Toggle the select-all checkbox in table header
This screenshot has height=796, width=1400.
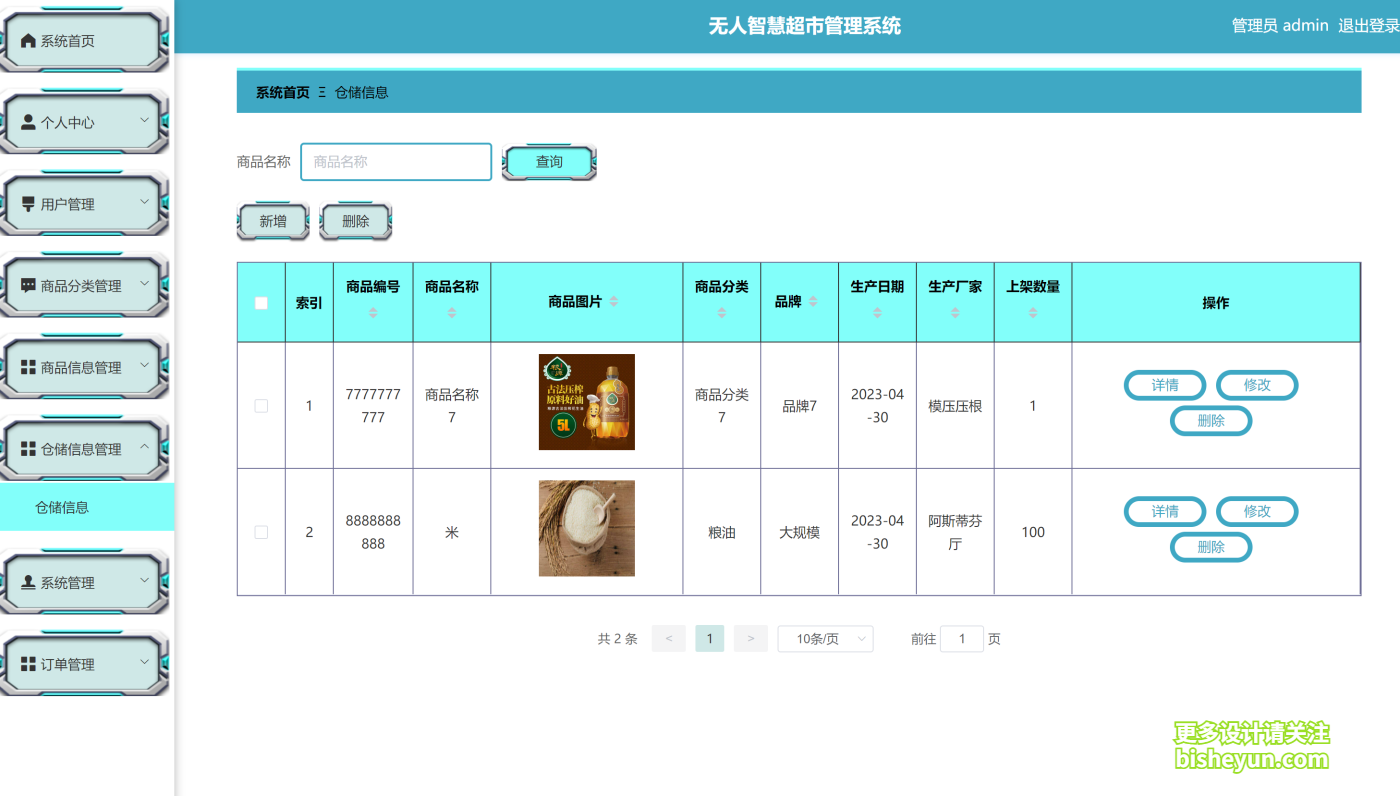click(x=261, y=303)
